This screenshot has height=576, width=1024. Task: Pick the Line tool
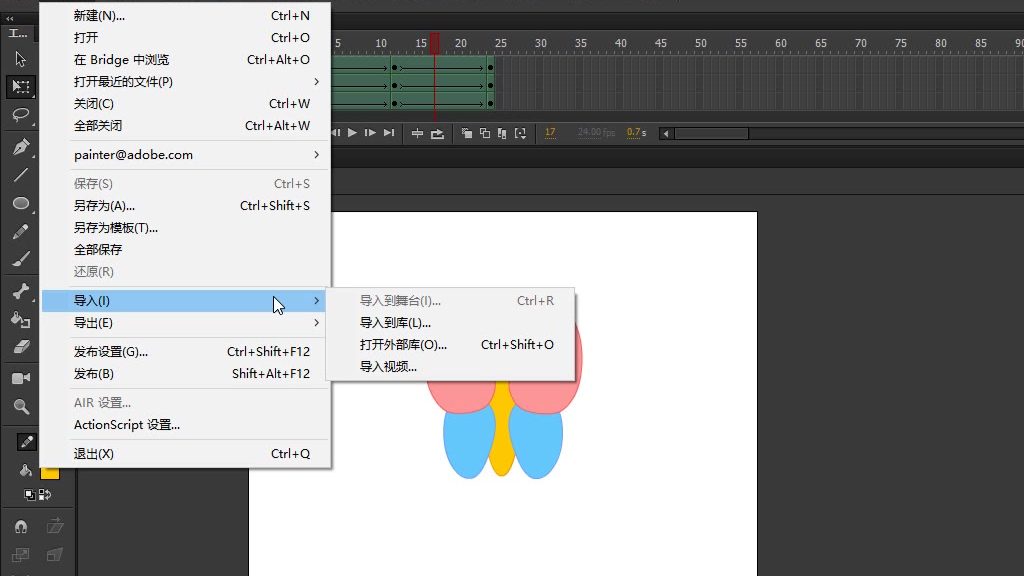20,175
